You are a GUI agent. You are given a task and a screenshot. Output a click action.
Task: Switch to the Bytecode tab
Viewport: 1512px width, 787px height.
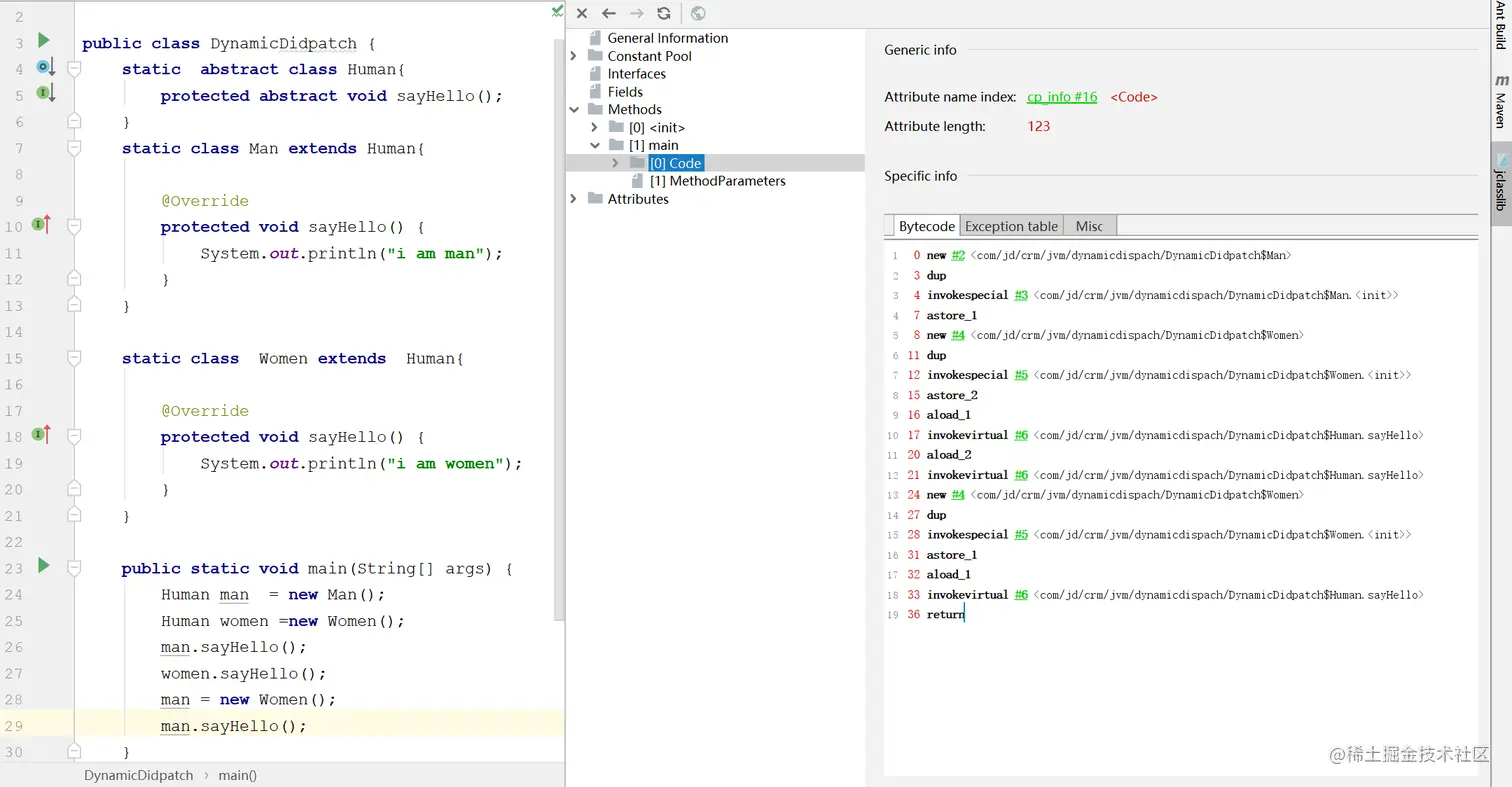pyautogui.click(x=926, y=226)
